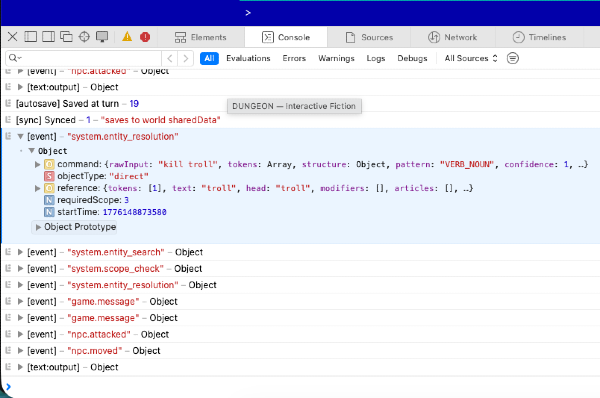This screenshot has width=600, height=398.
Task: Expand the bottom npc.attacked event
Action: [x=20, y=334]
